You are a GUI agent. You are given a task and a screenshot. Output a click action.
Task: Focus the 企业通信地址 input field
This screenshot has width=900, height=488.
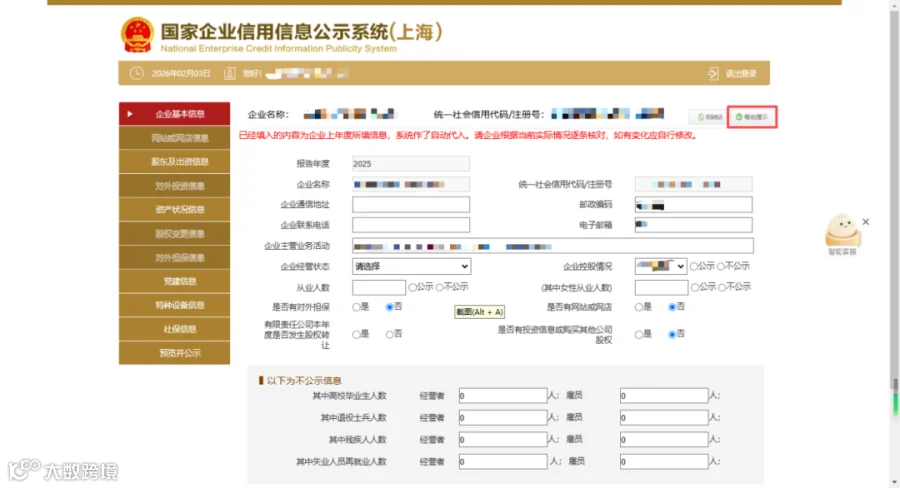pyautogui.click(x=411, y=205)
